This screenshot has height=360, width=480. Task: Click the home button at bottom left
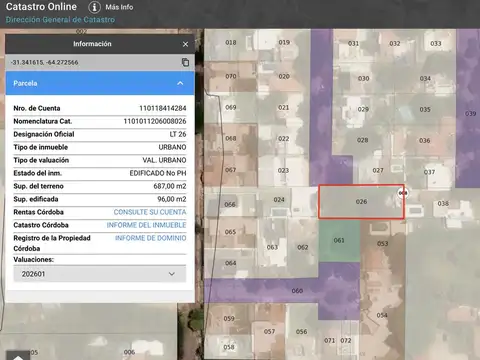pyautogui.click(x=18, y=355)
